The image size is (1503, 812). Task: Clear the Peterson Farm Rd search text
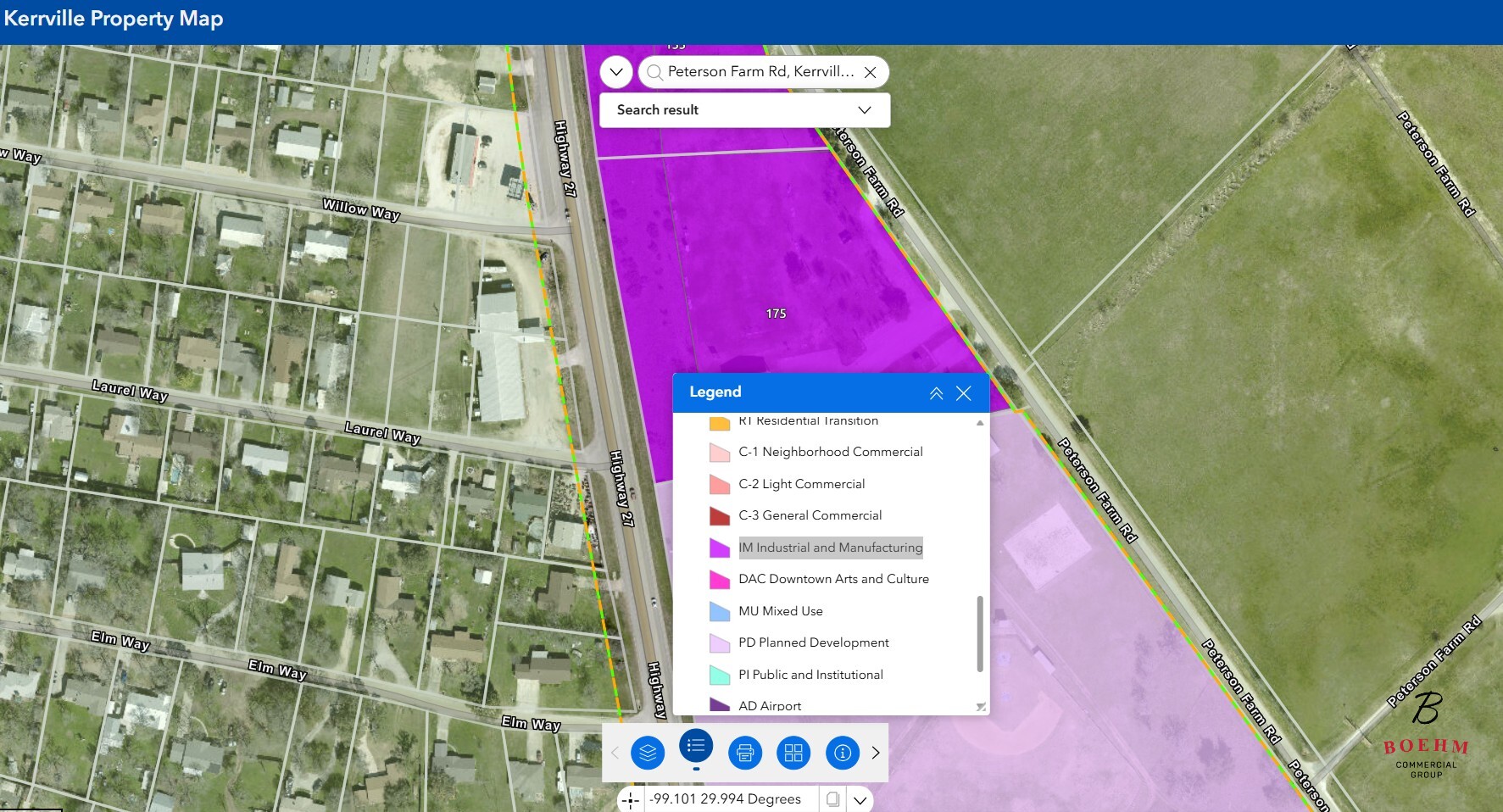pos(870,72)
